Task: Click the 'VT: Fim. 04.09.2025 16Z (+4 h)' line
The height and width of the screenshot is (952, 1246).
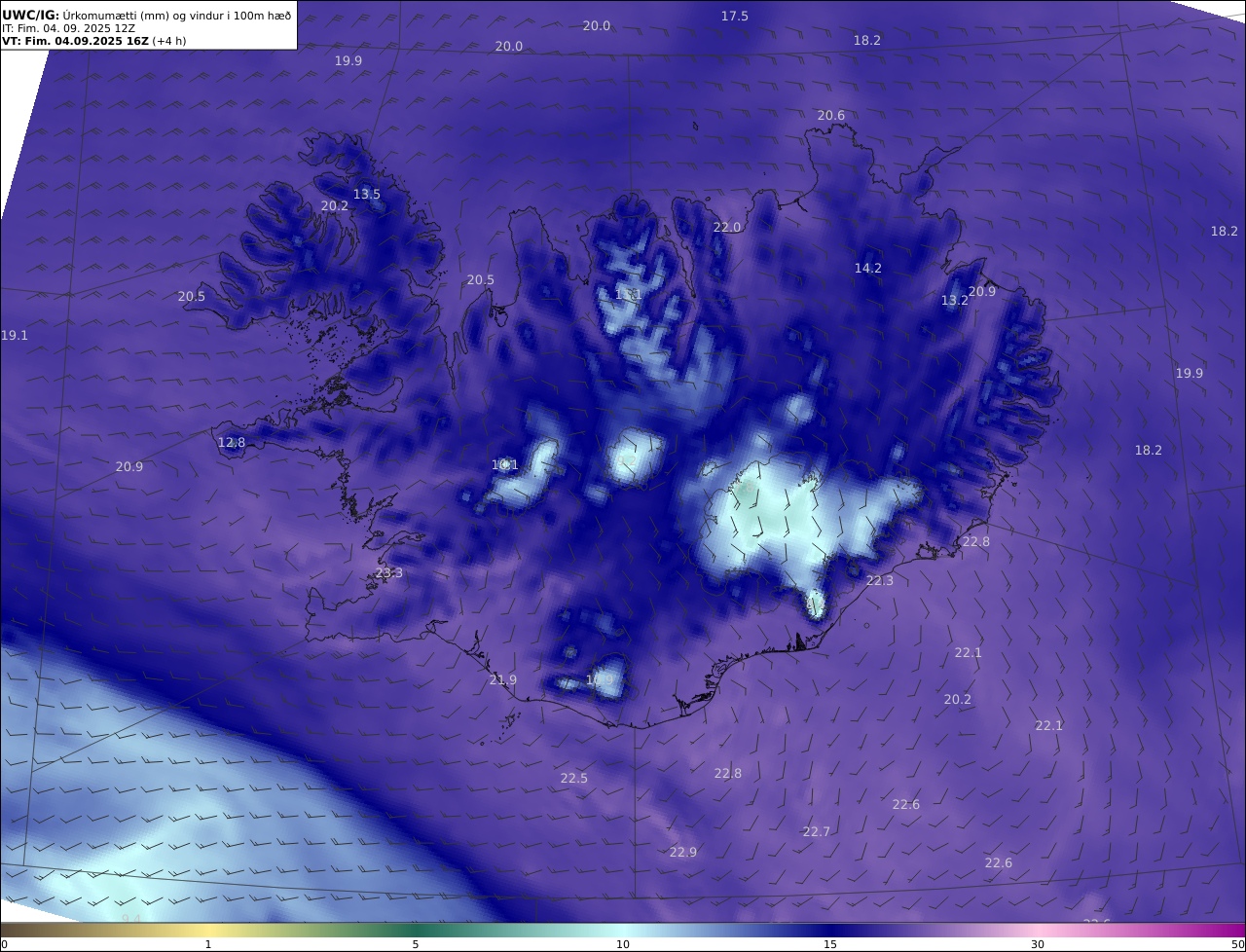Action: click(x=94, y=41)
